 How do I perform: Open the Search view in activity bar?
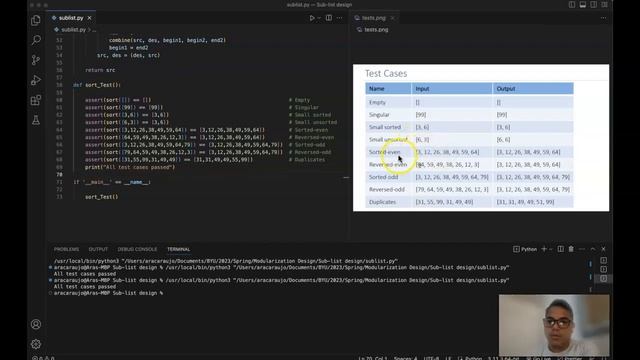36,40
